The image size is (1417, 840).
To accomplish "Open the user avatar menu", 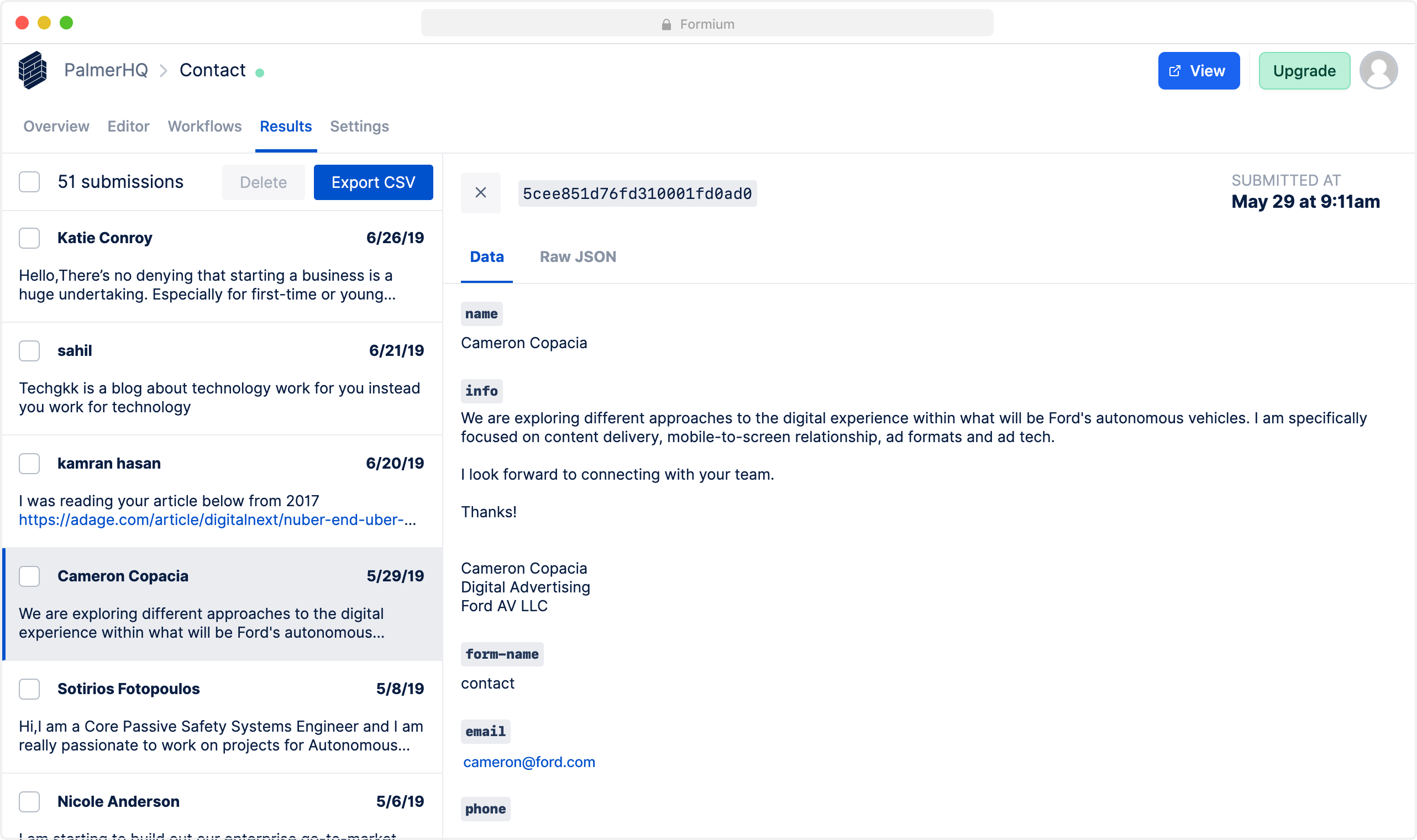I will point(1378,70).
